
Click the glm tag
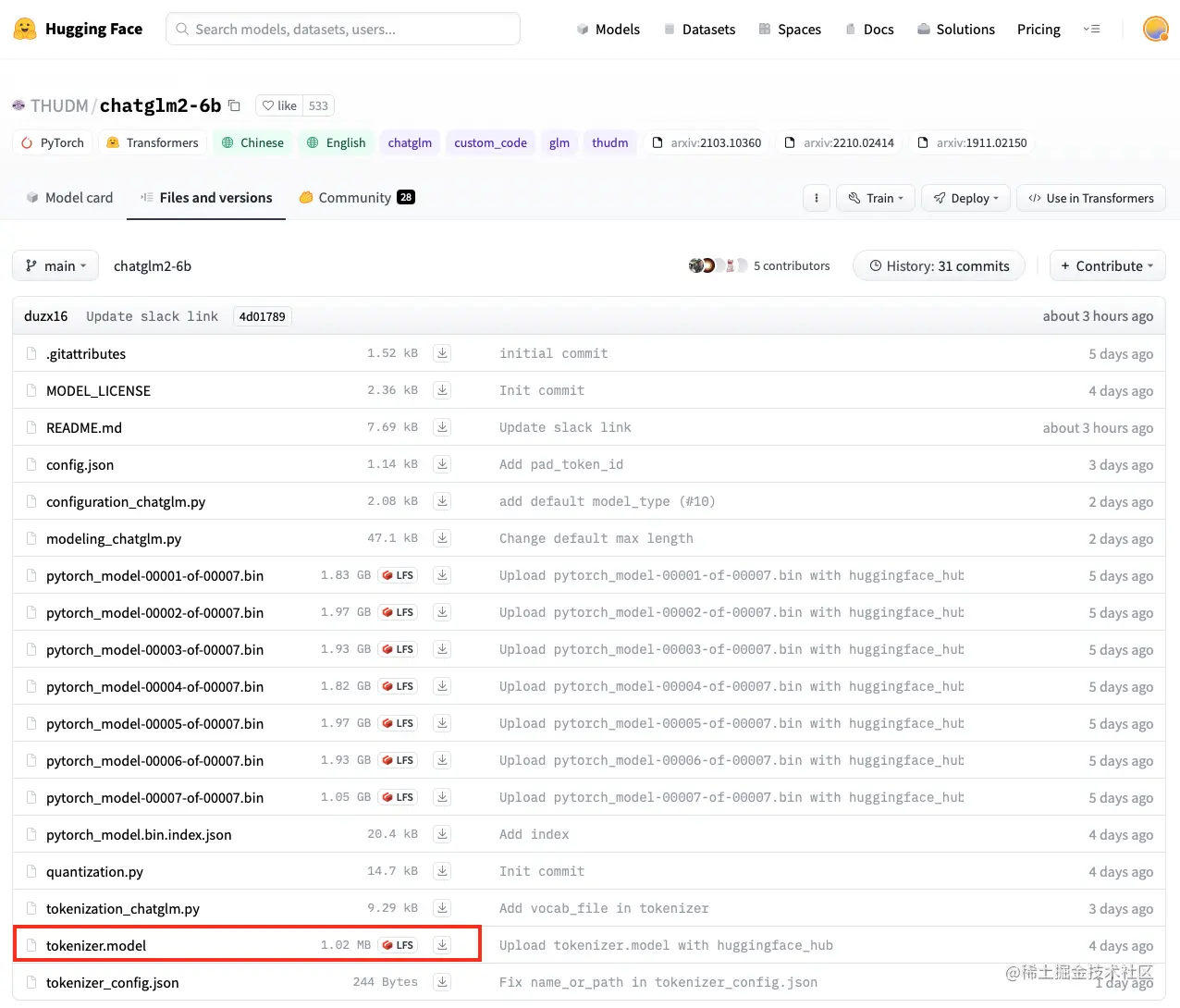(559, 142)
